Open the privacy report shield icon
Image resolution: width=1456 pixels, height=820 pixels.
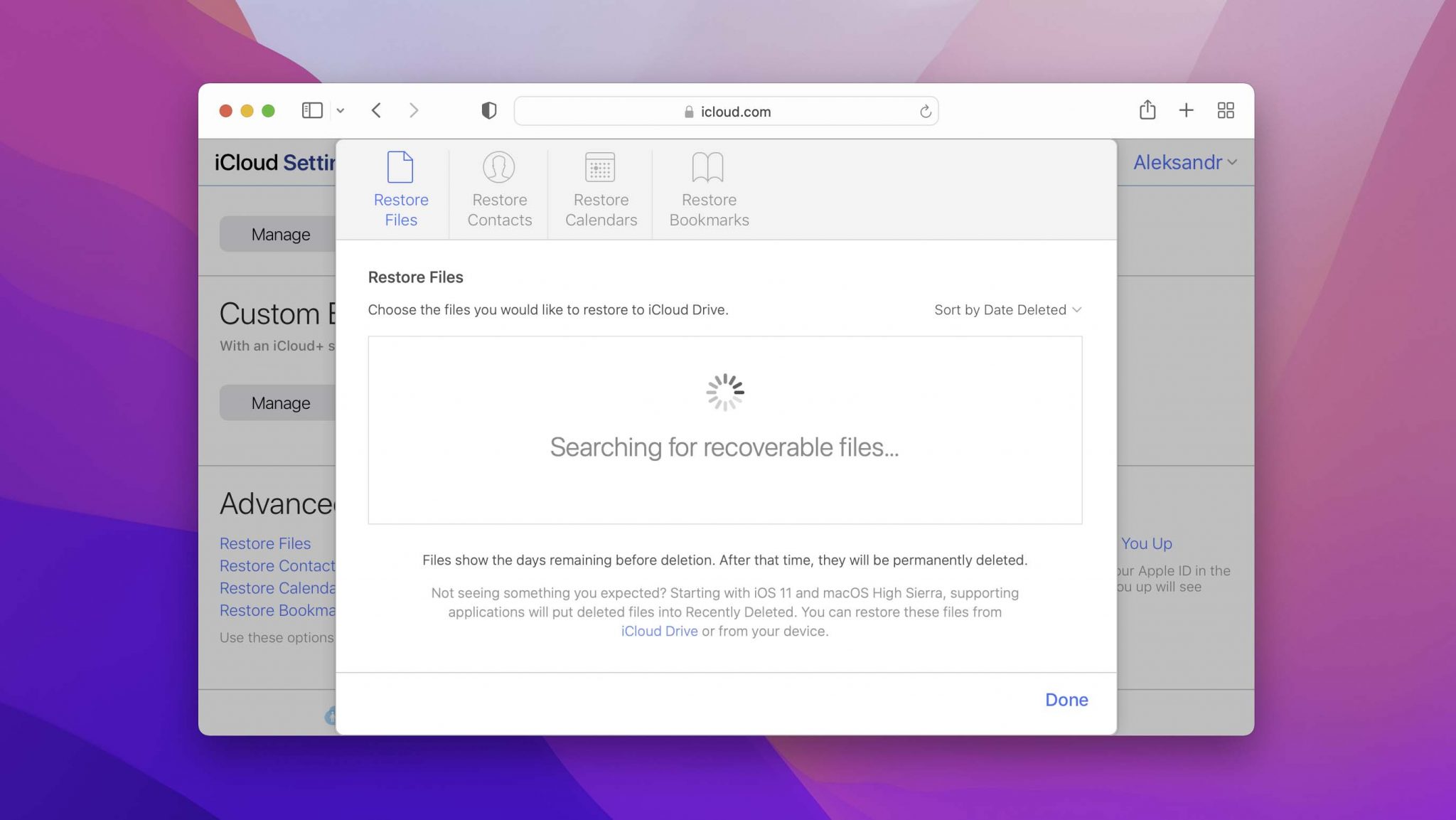pyautogui.click(x=489, y=110)
